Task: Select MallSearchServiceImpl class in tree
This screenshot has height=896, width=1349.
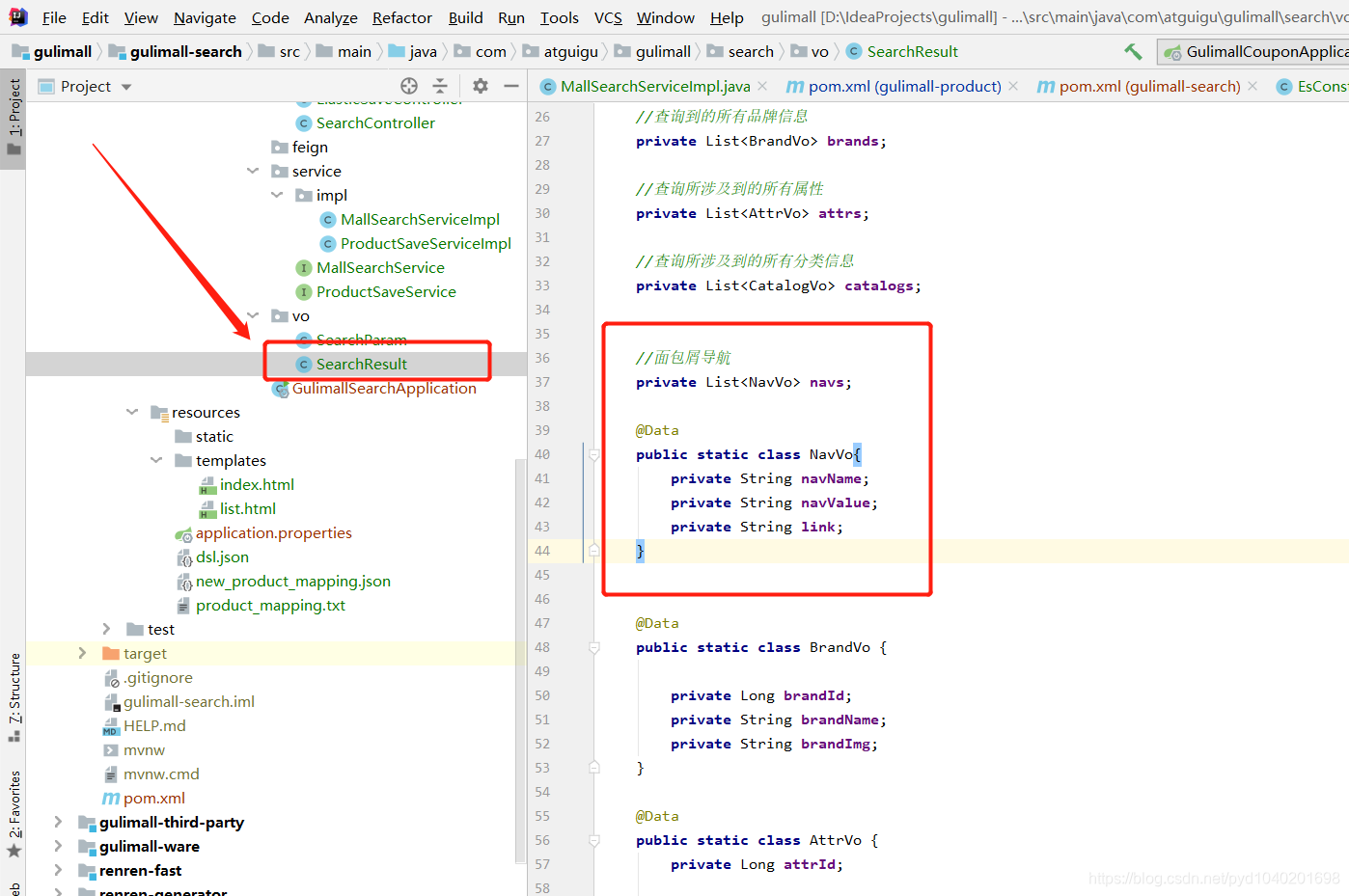Action: [x=420, y=219]
